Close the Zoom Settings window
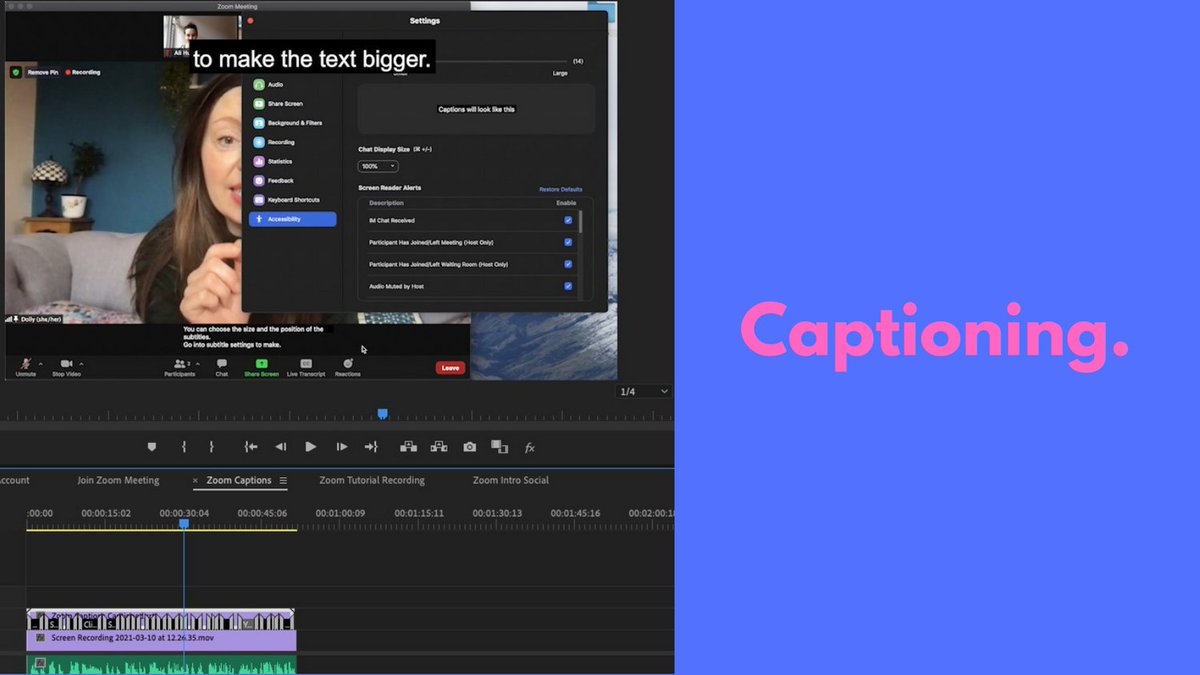1200x675 pixels. click(x=250, y=20)
